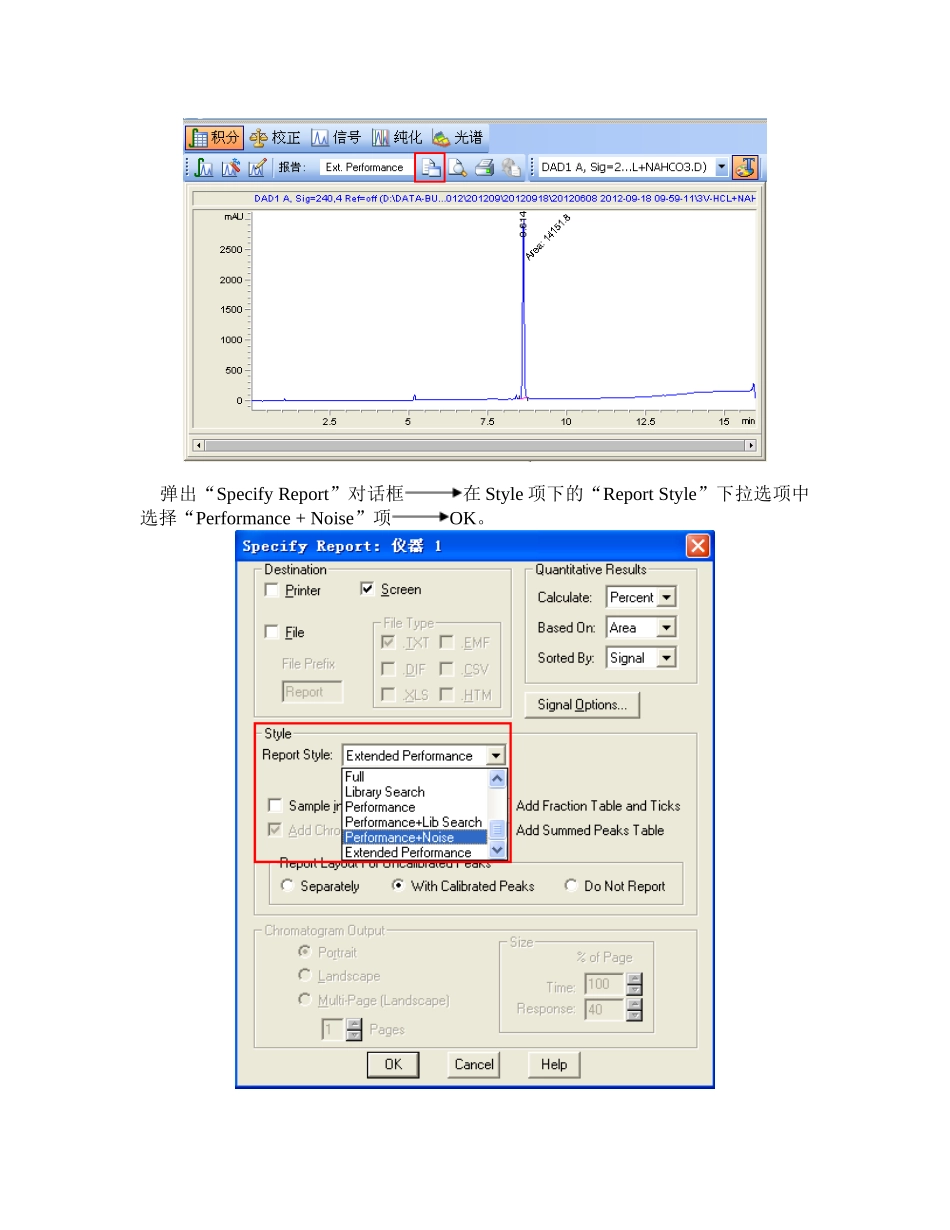
Task: Click the report preview magnifier icon
Action: [x=457, y=168]
